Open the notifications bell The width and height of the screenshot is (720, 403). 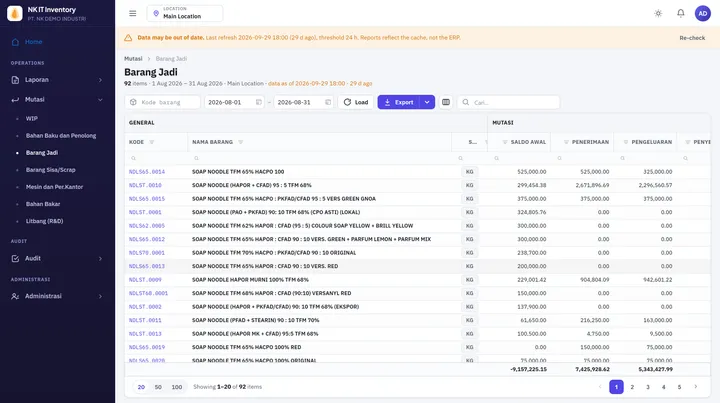point(681,13)
